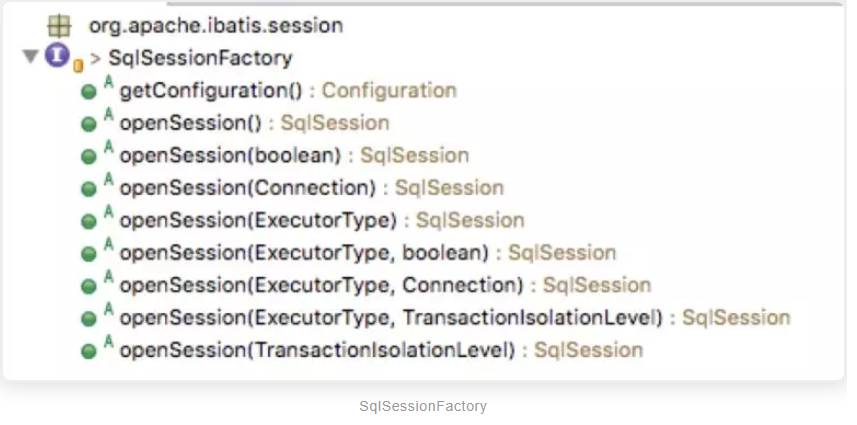The image size is (857, 425).
Task: Click the green icon beside openSession(Connection)
Action: (89, 189)
